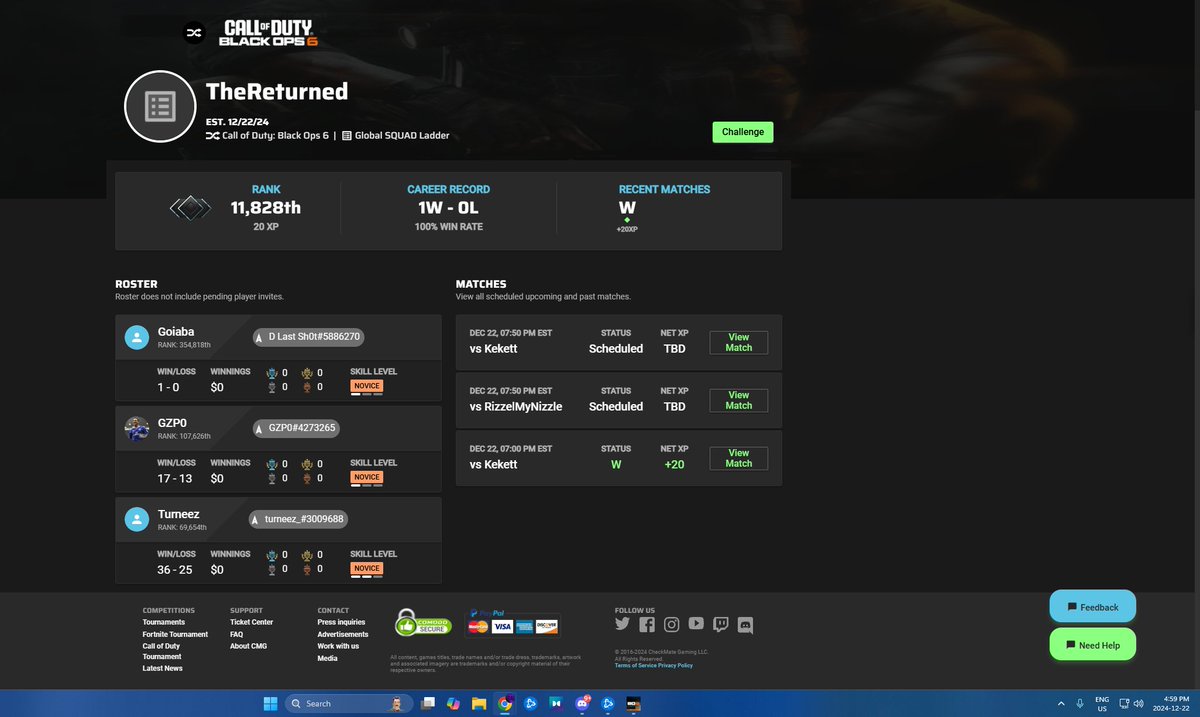The image size is (1200, 717).
Task: Open Work with us link
Action: click(338, 646)
